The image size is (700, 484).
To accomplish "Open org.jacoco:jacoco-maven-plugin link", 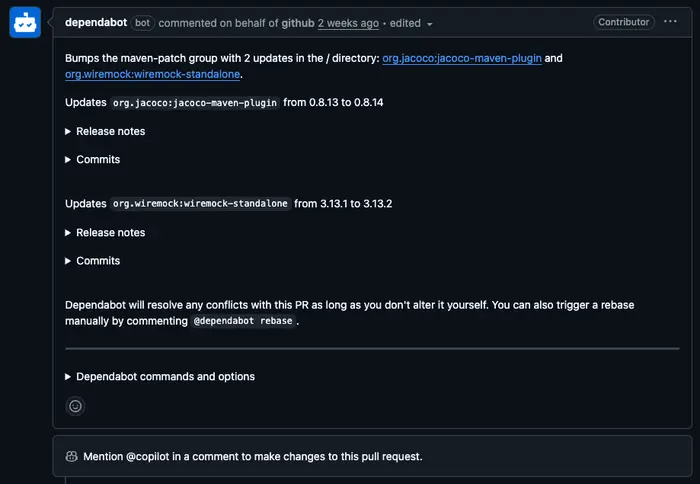I will click(462, 58).
